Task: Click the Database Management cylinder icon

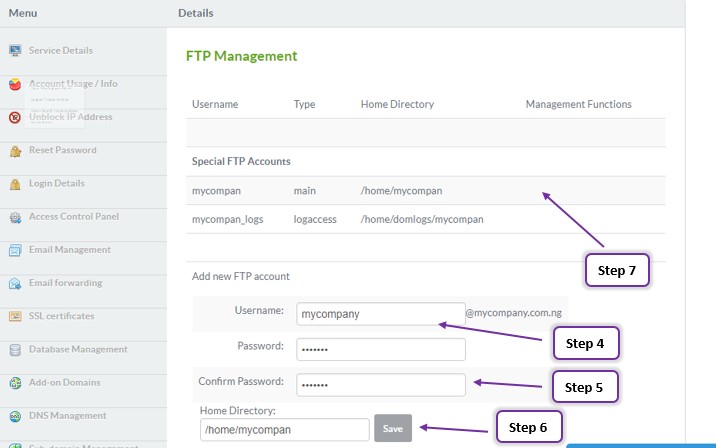Action: 15,350
